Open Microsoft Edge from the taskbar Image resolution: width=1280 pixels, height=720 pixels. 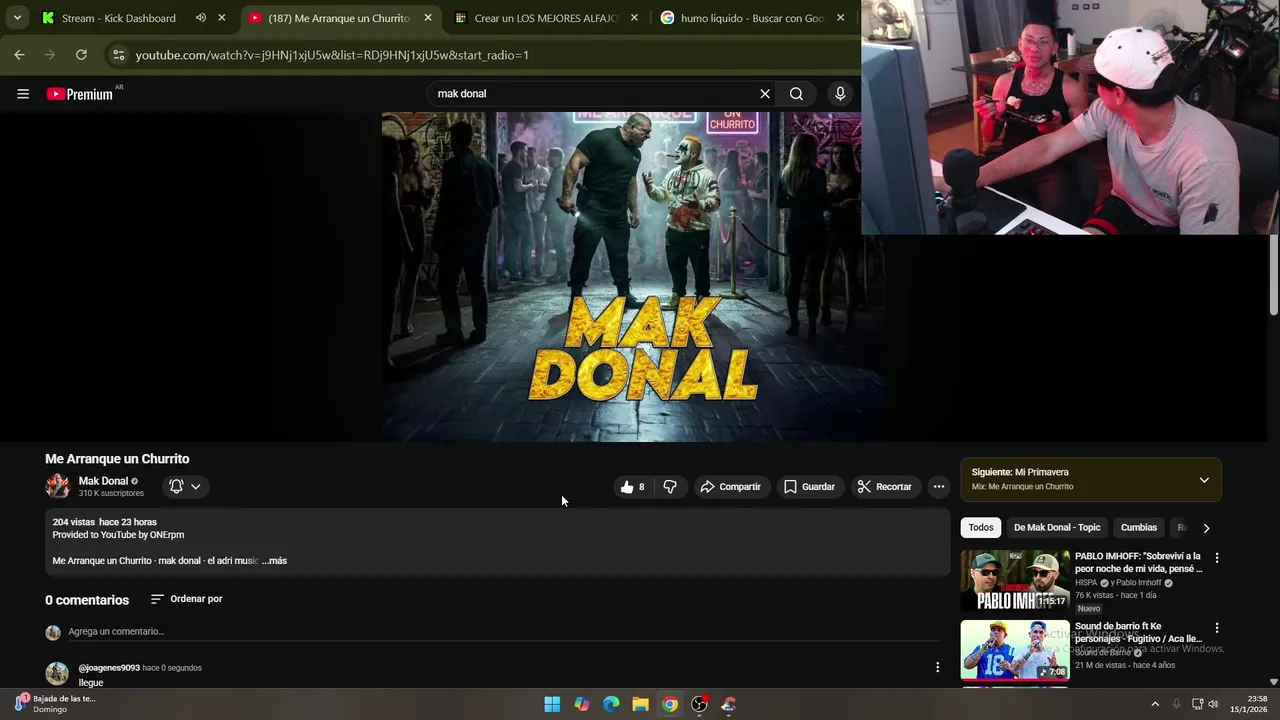pyautogui.click(x=611, y=704)
